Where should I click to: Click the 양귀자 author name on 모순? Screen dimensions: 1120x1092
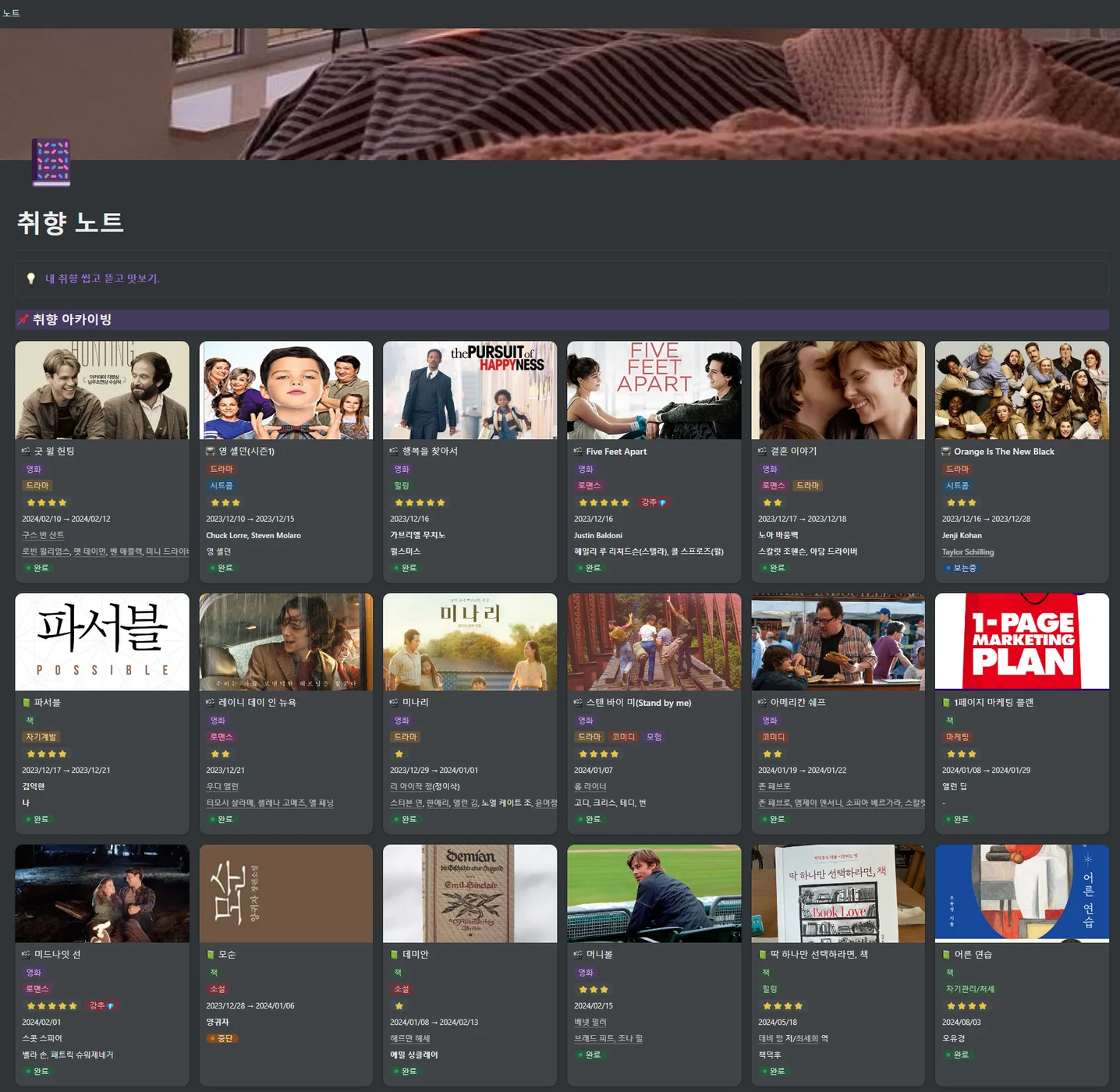218,1022
